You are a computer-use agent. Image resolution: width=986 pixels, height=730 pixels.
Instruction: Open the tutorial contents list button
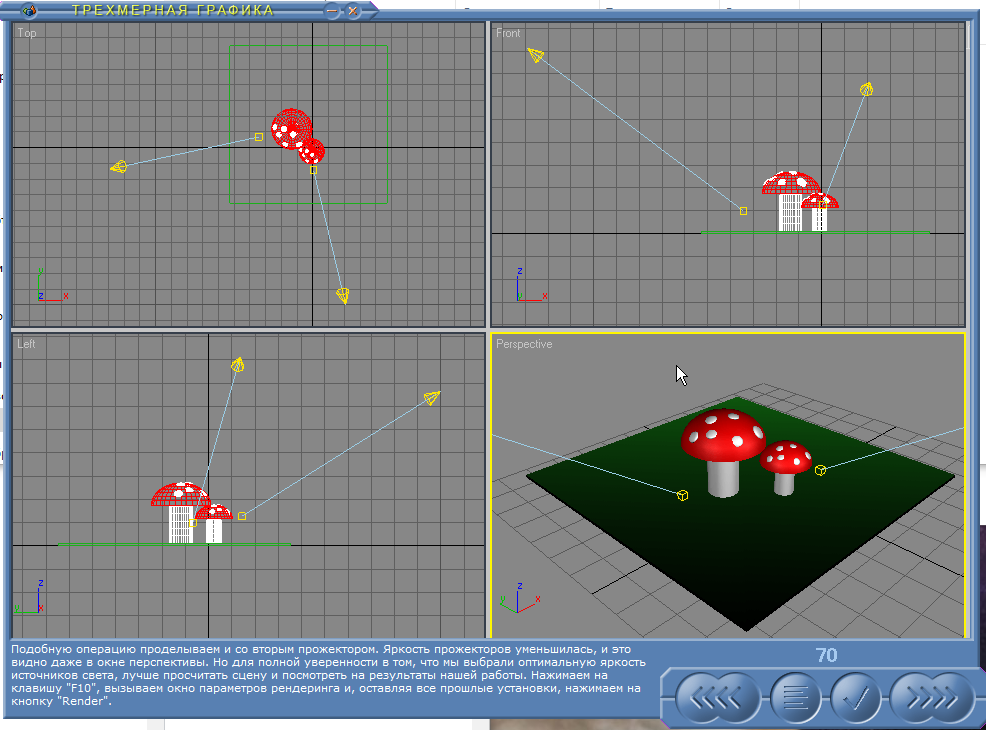[795, 699]
